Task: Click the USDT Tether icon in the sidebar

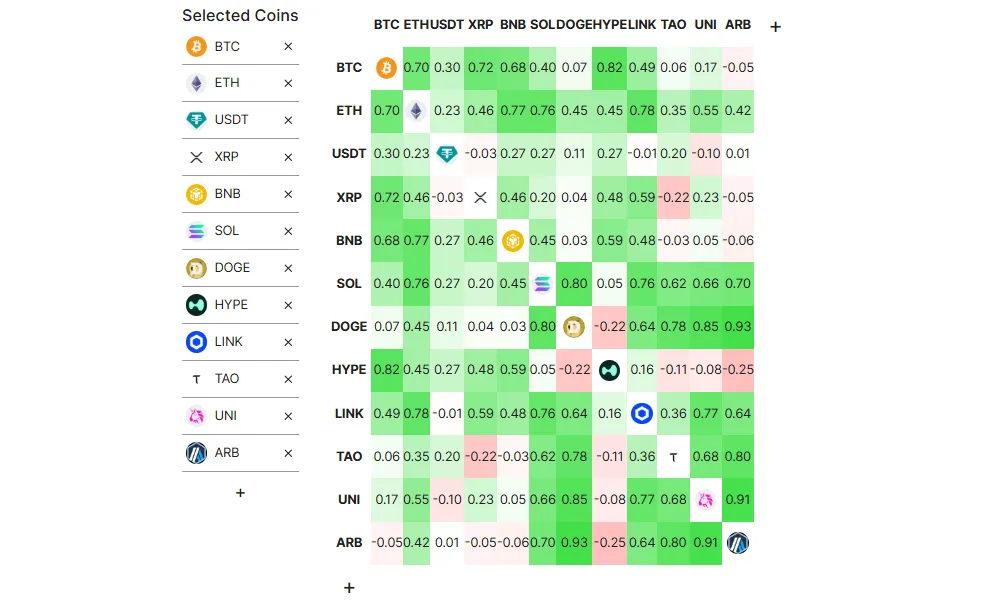Action: pyautogui.click(x=197, y=120)
